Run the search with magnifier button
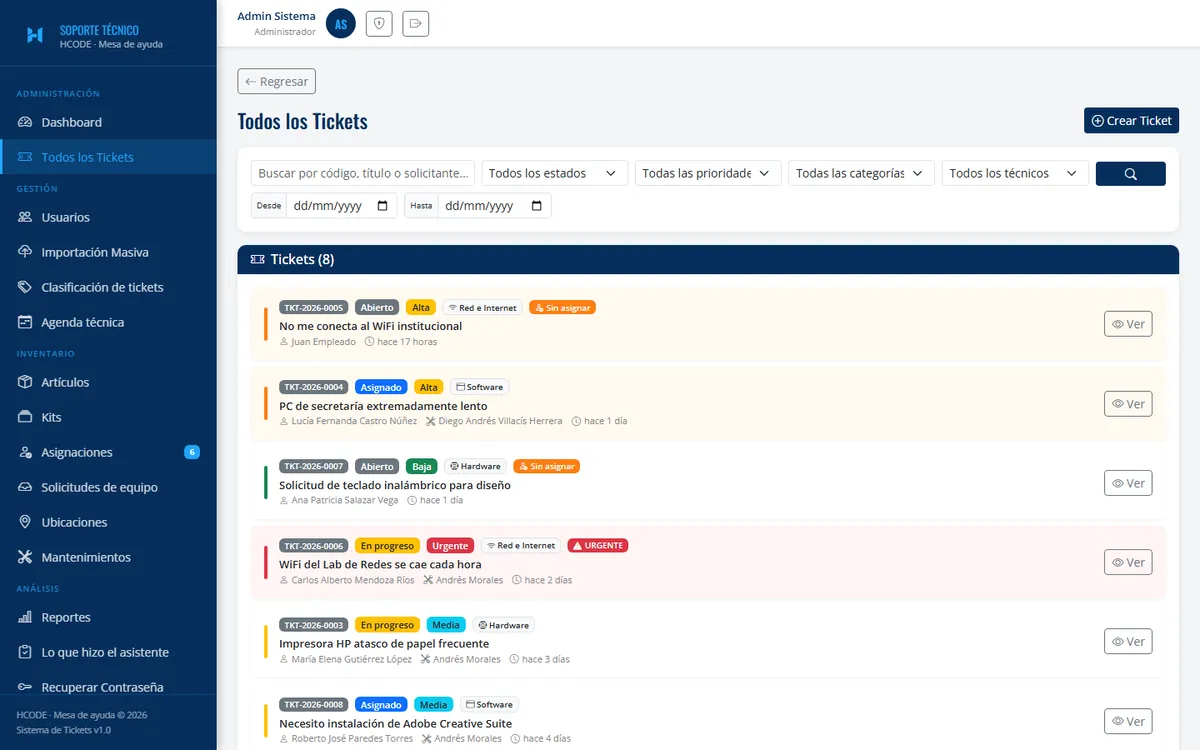Viewport: 1200px width, 750px height. pyautogui.click(x=1131, y=173)
